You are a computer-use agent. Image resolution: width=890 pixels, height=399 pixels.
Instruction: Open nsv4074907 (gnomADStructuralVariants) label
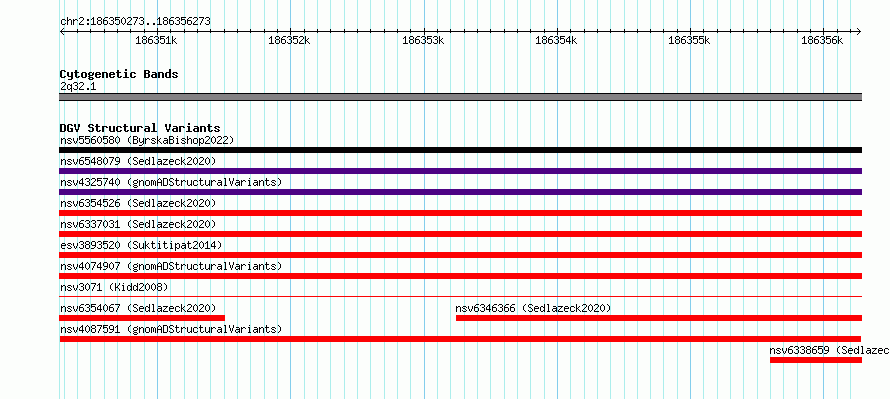pyautogui.click(x=171, y=266)
